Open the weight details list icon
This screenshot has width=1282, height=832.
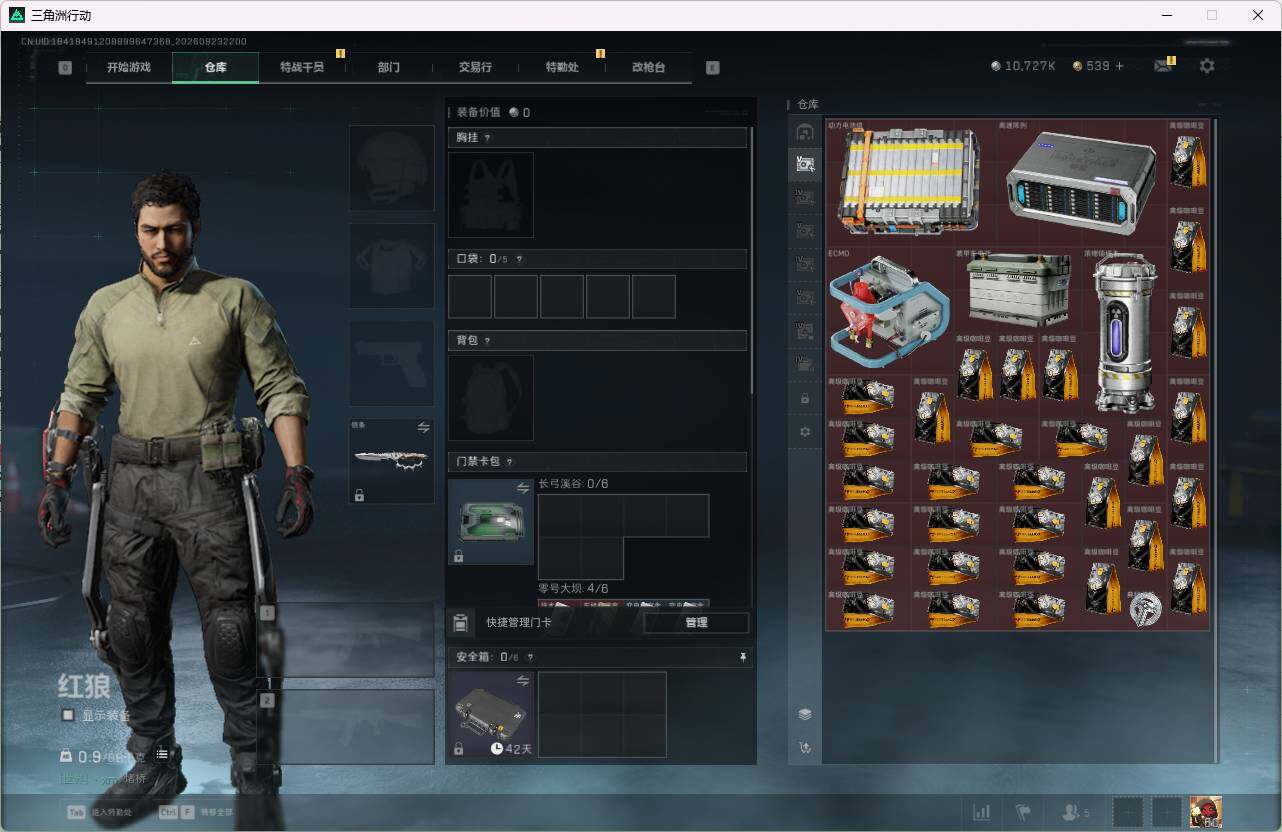click(162, 754)
